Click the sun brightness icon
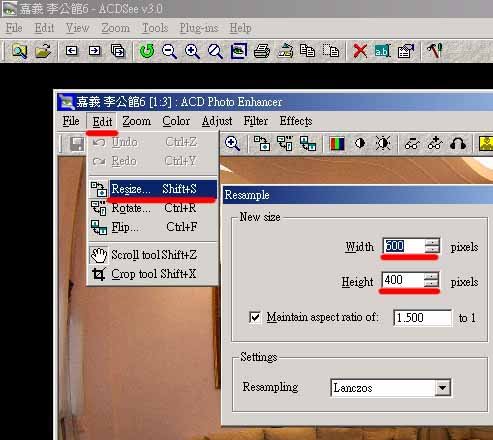 tap(383, 143)
